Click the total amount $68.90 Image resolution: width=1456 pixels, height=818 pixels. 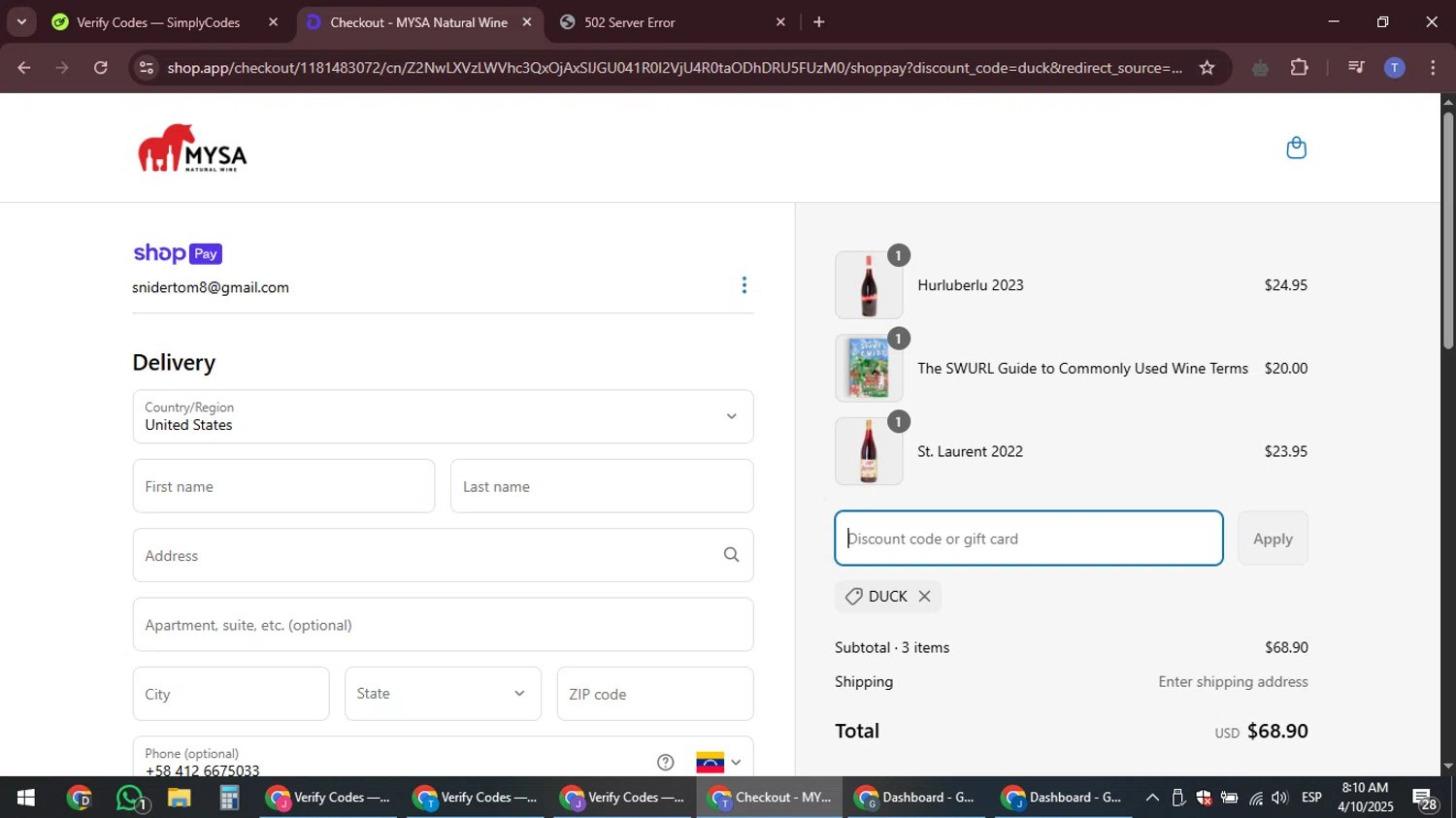click(1277, 731)
